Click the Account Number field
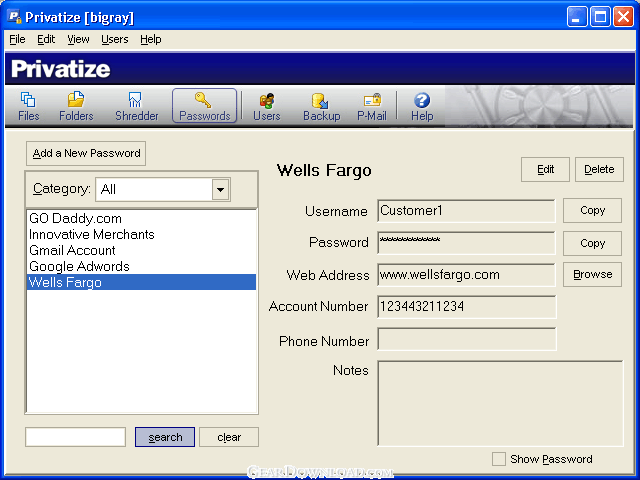 [x=467, y=307]
